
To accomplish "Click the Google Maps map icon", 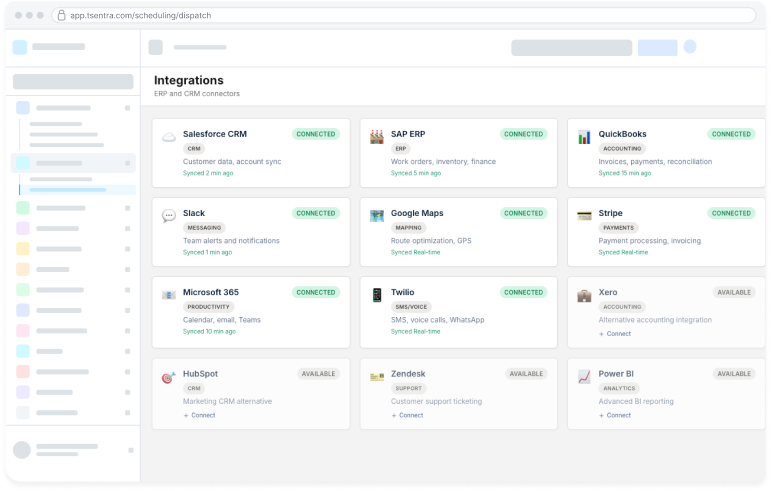I will coord(377,216).
